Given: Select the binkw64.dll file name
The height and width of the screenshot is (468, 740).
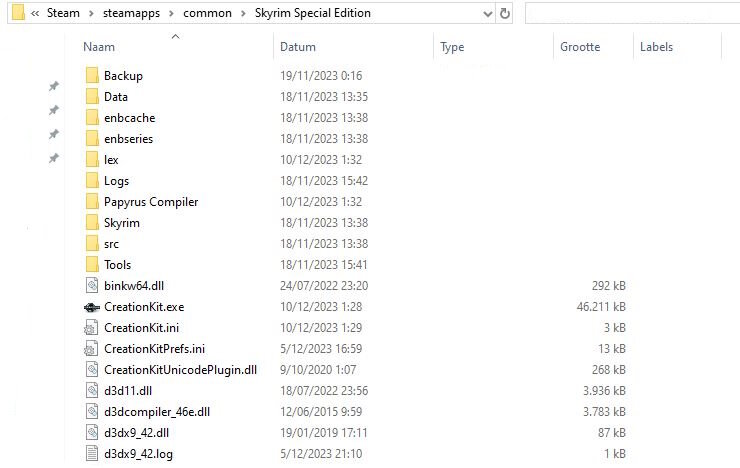Looking at the screenshot, I should click(x=134, y=285).
